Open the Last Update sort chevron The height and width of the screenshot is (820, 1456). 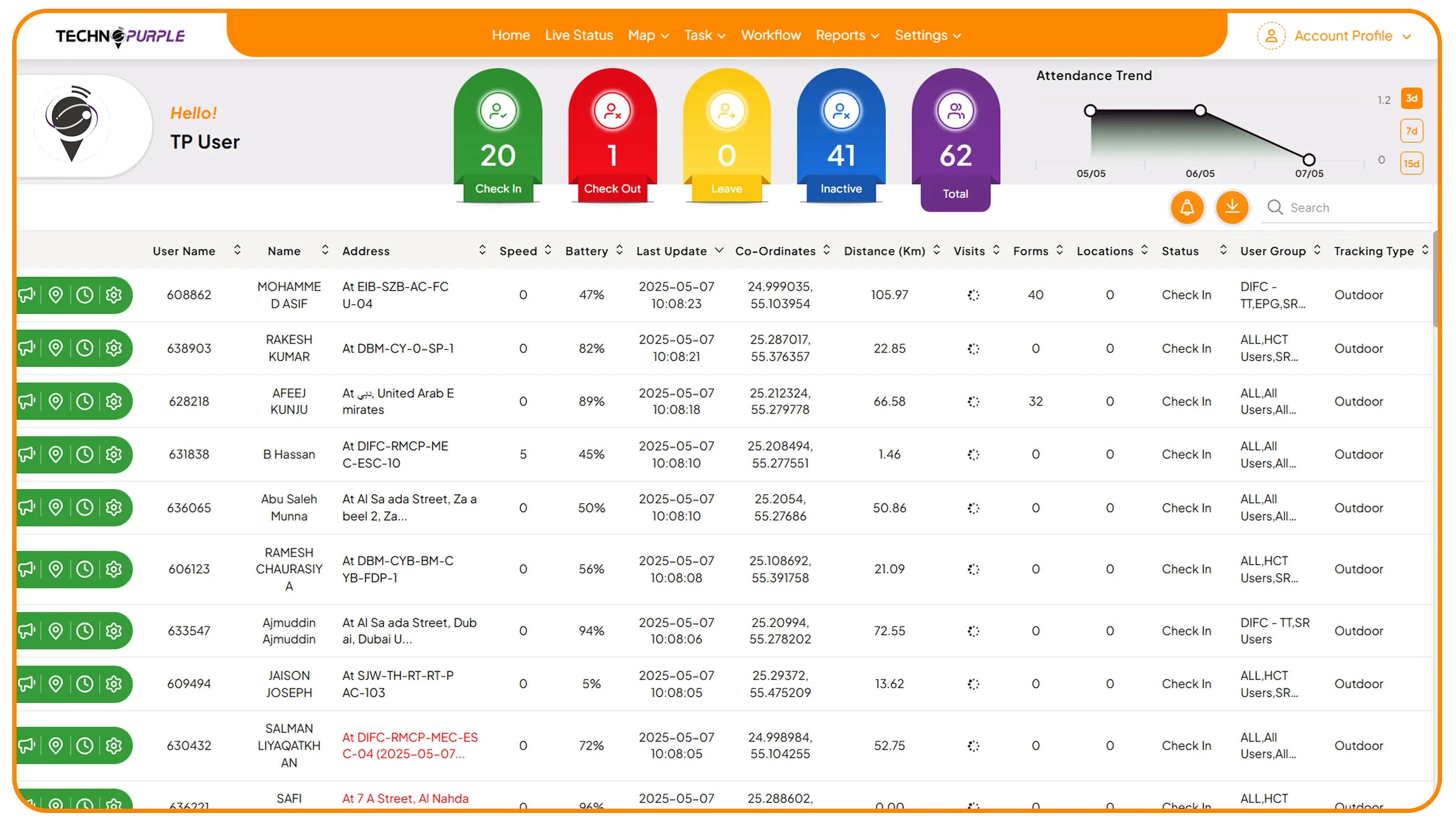pos(719,250)
